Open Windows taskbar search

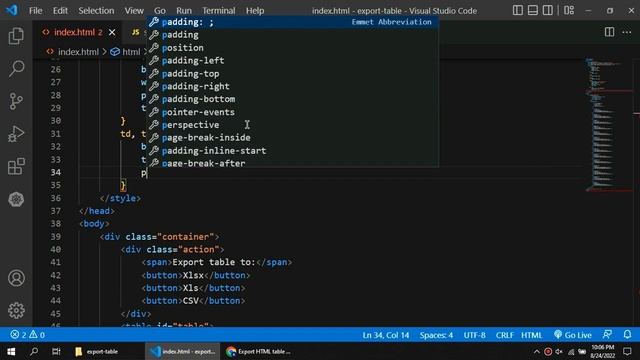pos(34,351)
